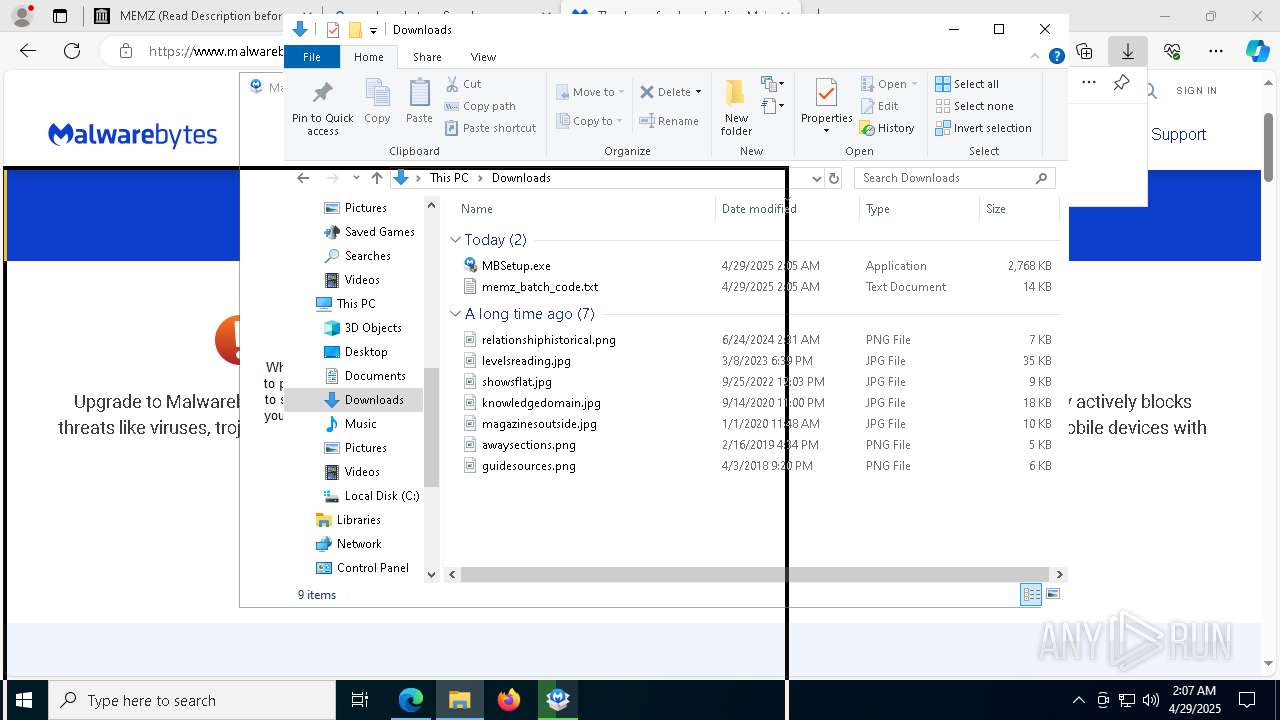The width and height of the screenshot is (1280, 720).
Task: Go up one folder level arrow
Action: pos(376,178)
